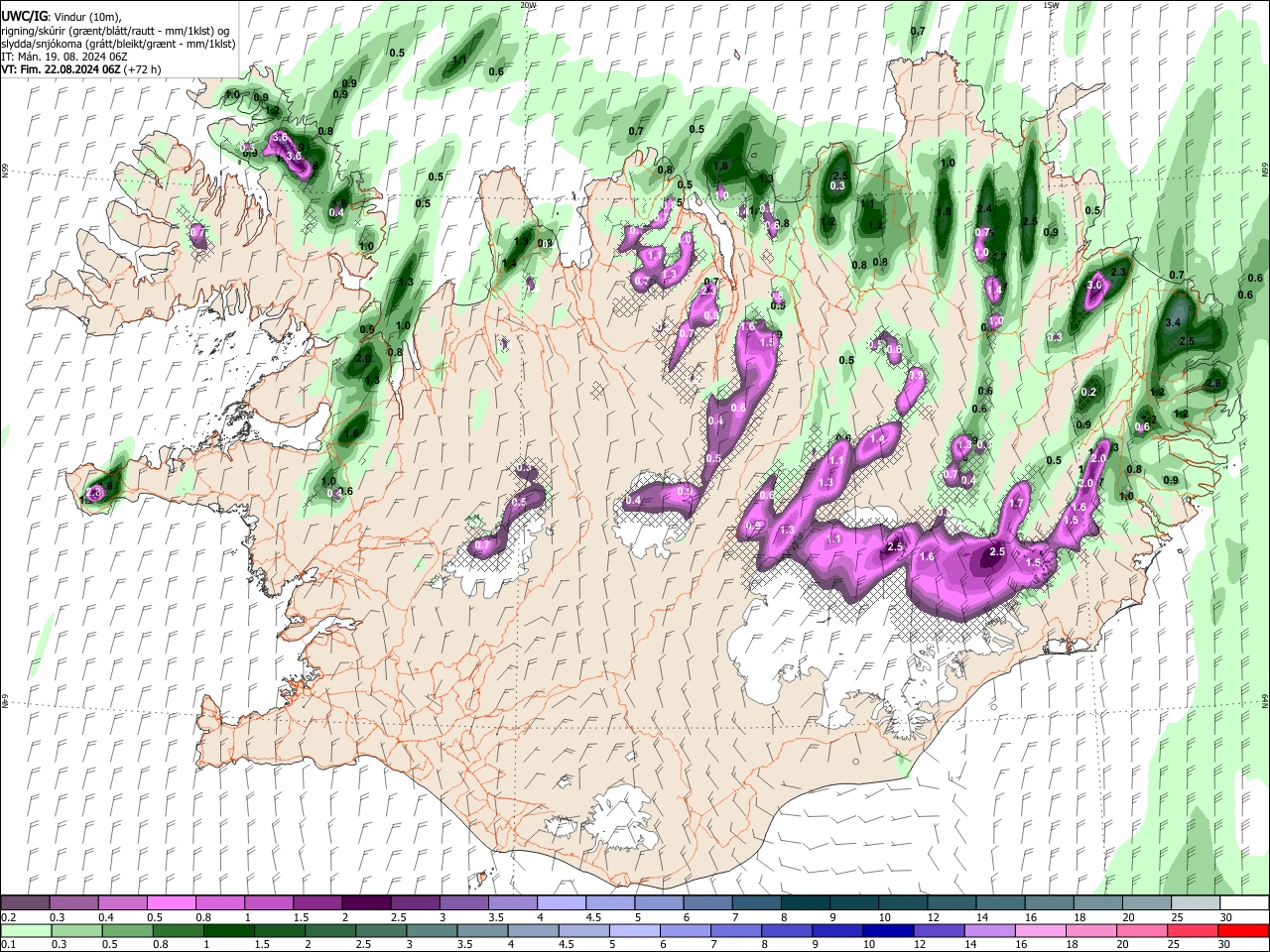Click the palest green rain swatch at 0.1
The width and height of the screenshot is (1270, 952).
(x=26, y=930)
